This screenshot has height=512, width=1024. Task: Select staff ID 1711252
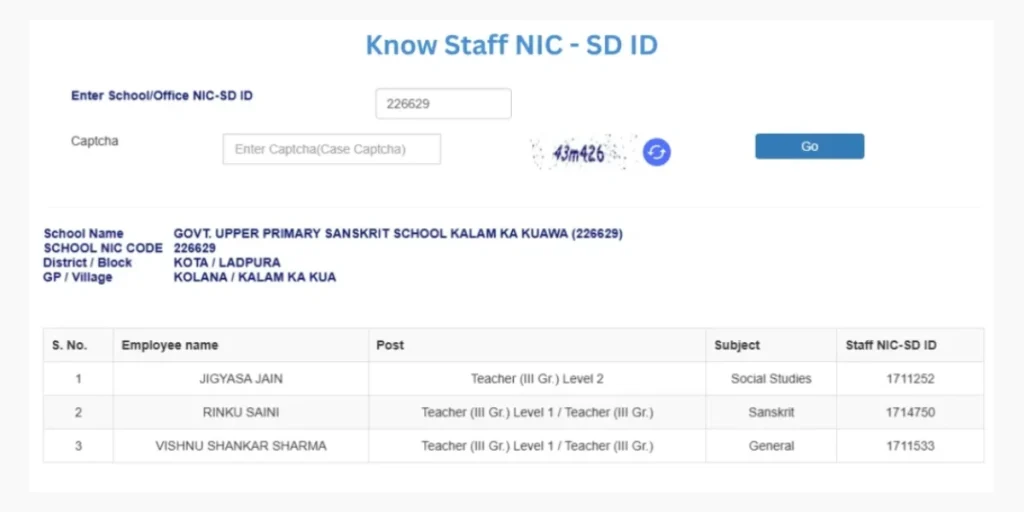910,379
